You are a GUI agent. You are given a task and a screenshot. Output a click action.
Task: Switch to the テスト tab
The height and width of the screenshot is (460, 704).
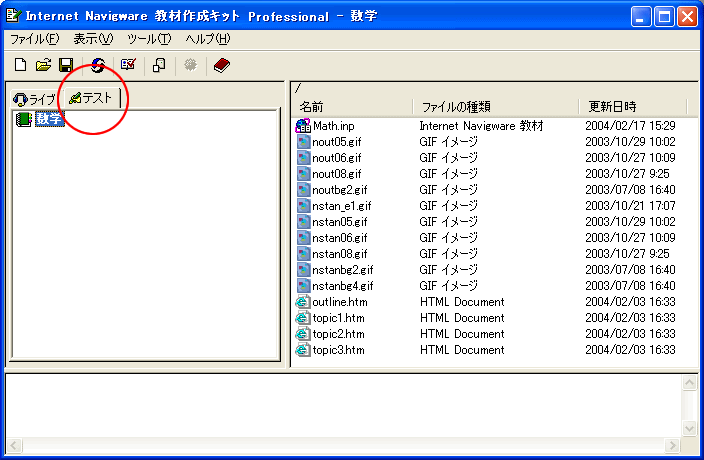pyautogui.click(x=92, y=98)
